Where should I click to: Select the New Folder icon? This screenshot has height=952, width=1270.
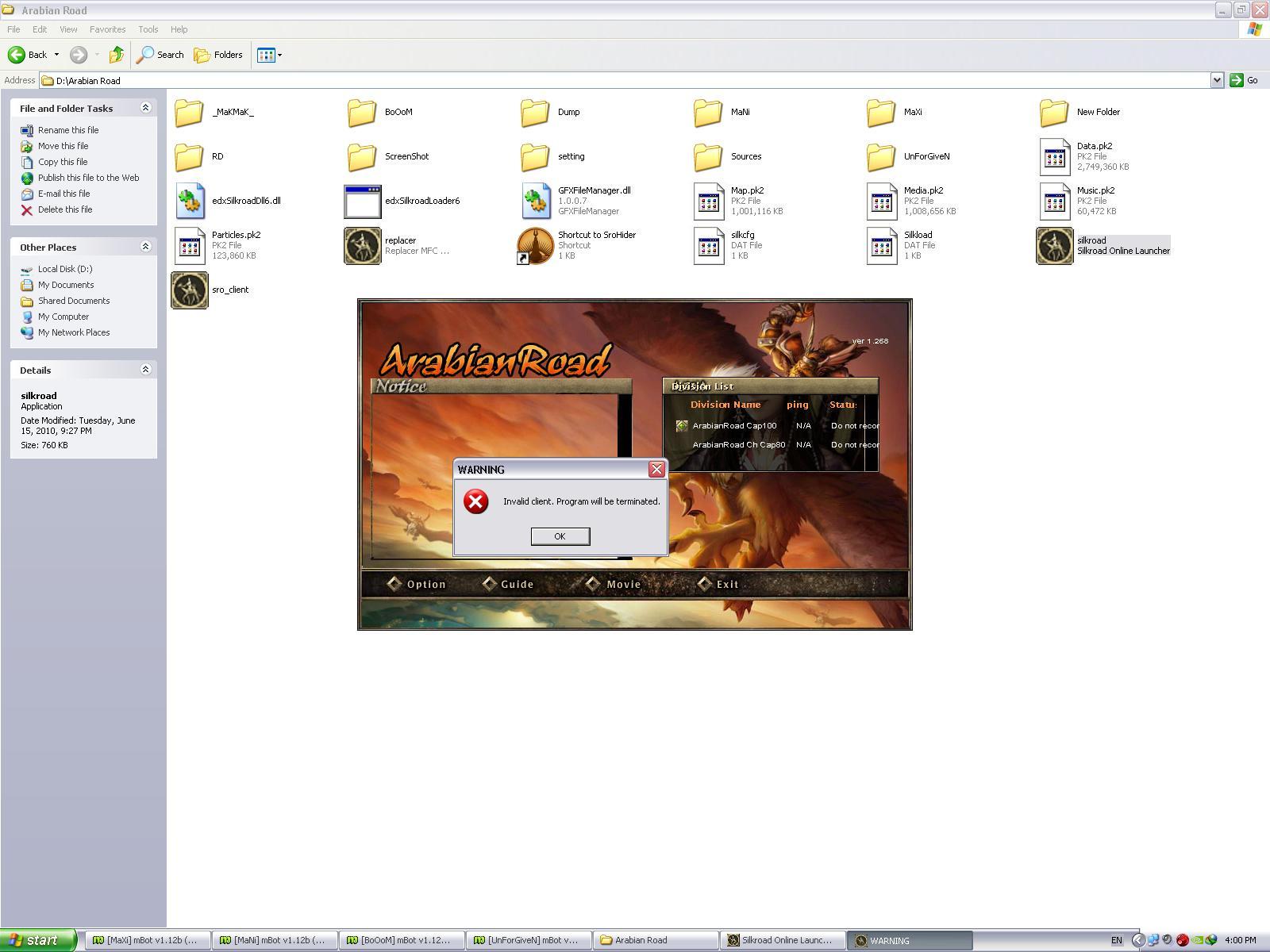point(1054,113)
